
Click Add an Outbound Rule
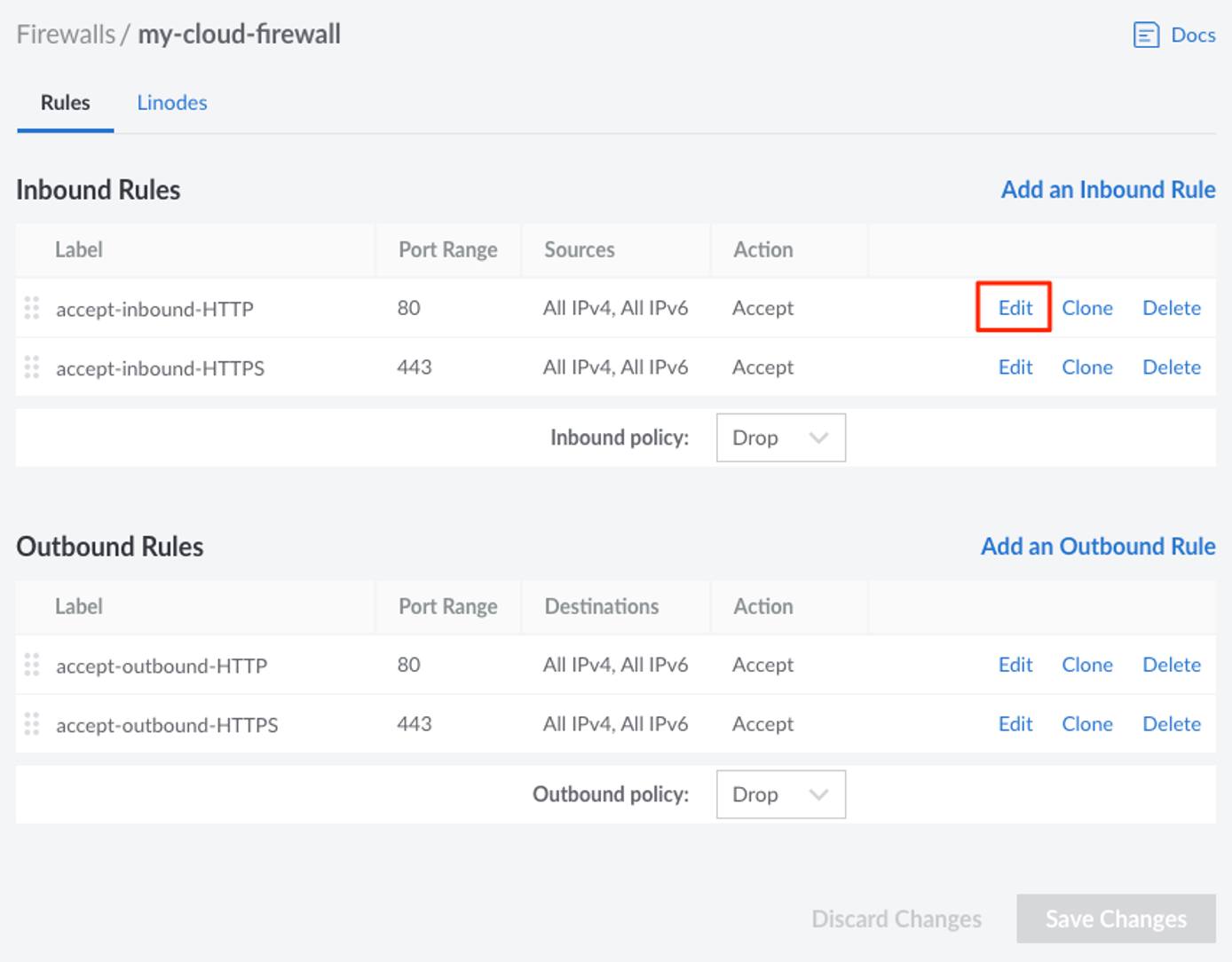coord(1097,546)
